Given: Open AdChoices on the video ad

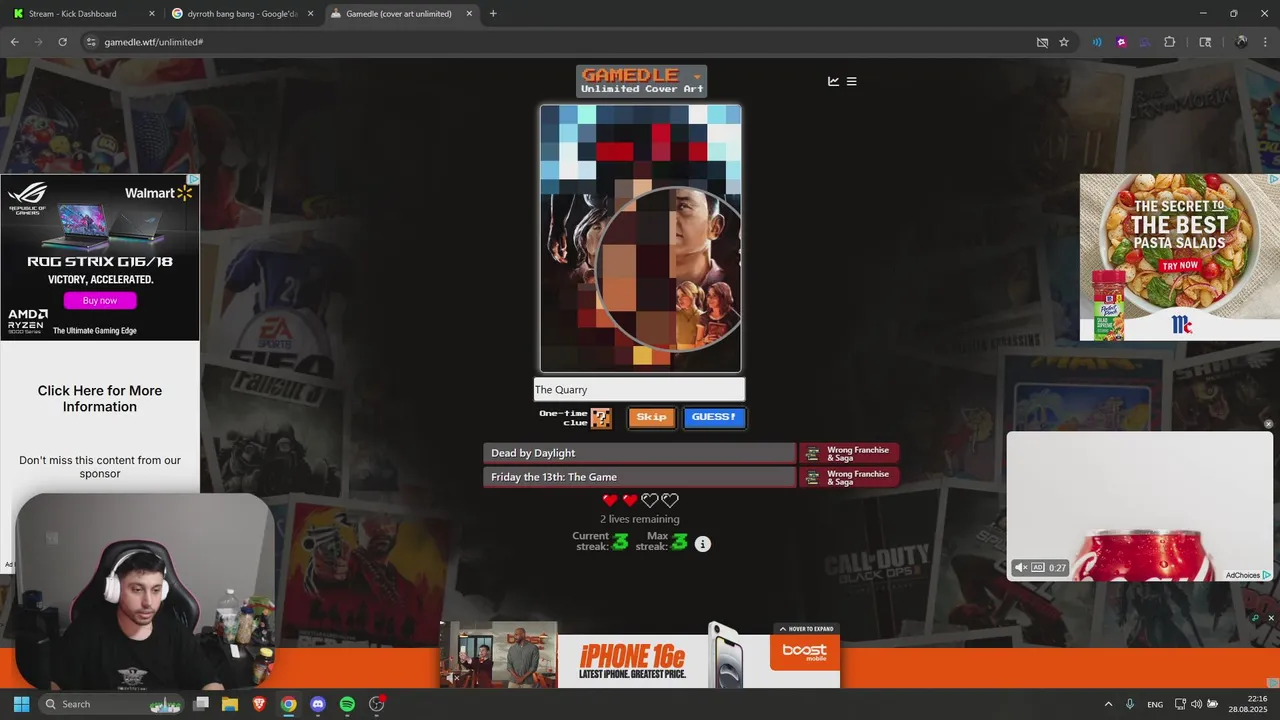Looking at the screenshot, I should pos(1248,575).
